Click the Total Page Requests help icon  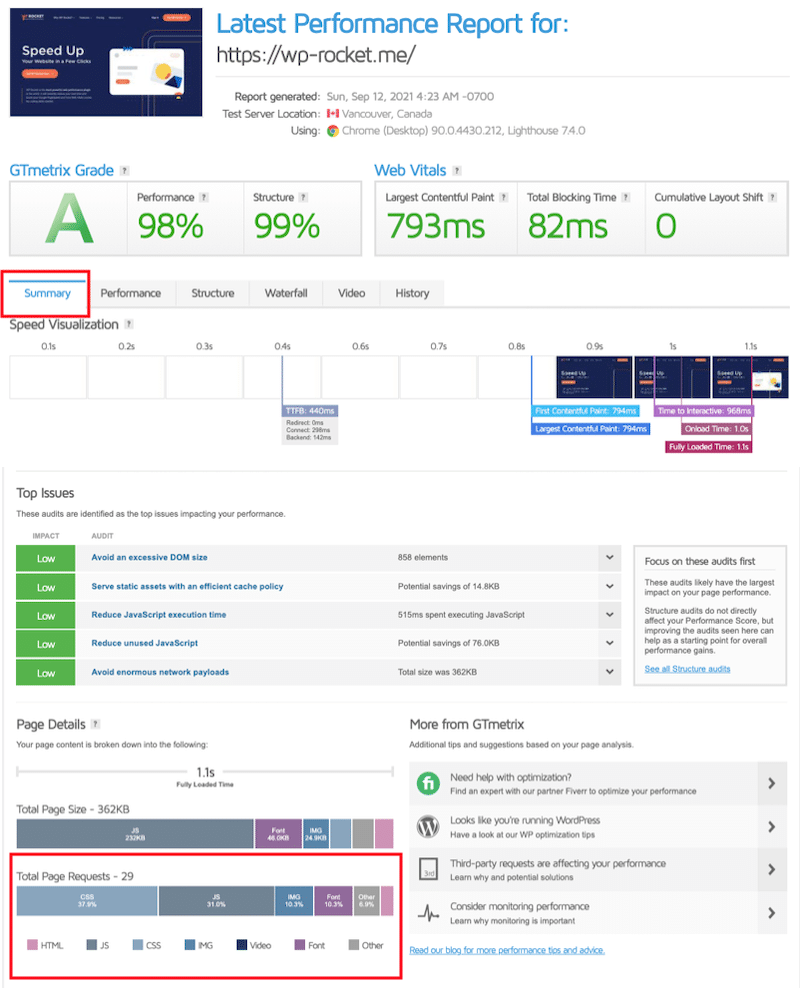point(140,874)
